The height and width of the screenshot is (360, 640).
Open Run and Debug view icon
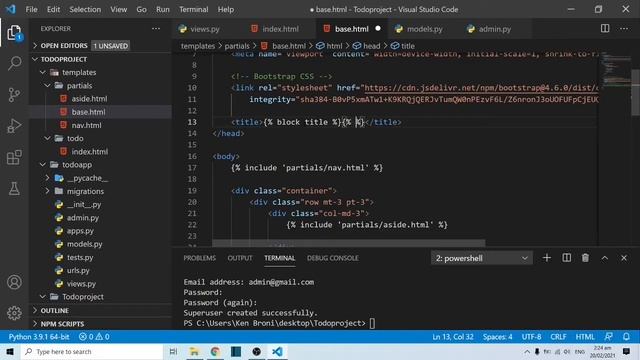coord(14,126)
